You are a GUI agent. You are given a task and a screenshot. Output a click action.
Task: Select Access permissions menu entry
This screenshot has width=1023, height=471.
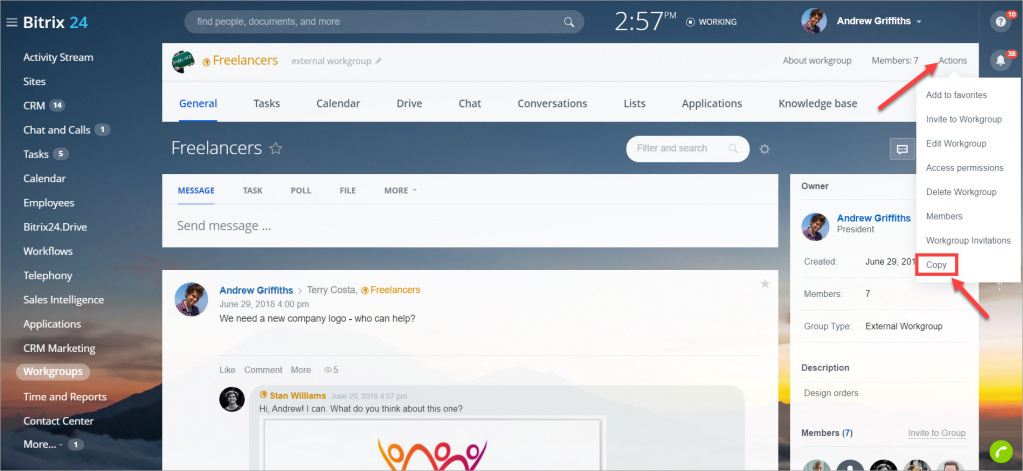click(964, 168)
